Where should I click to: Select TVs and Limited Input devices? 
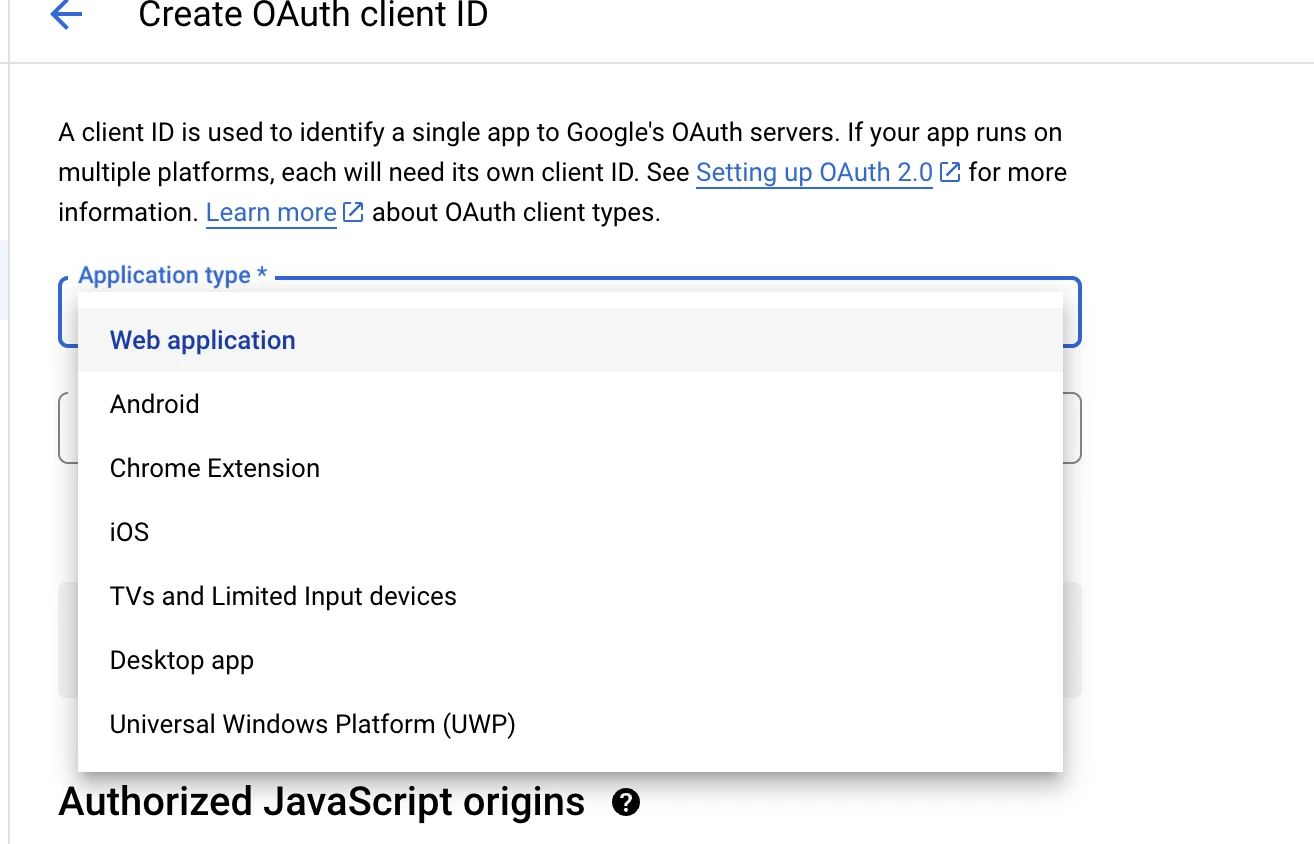[570, 596]
